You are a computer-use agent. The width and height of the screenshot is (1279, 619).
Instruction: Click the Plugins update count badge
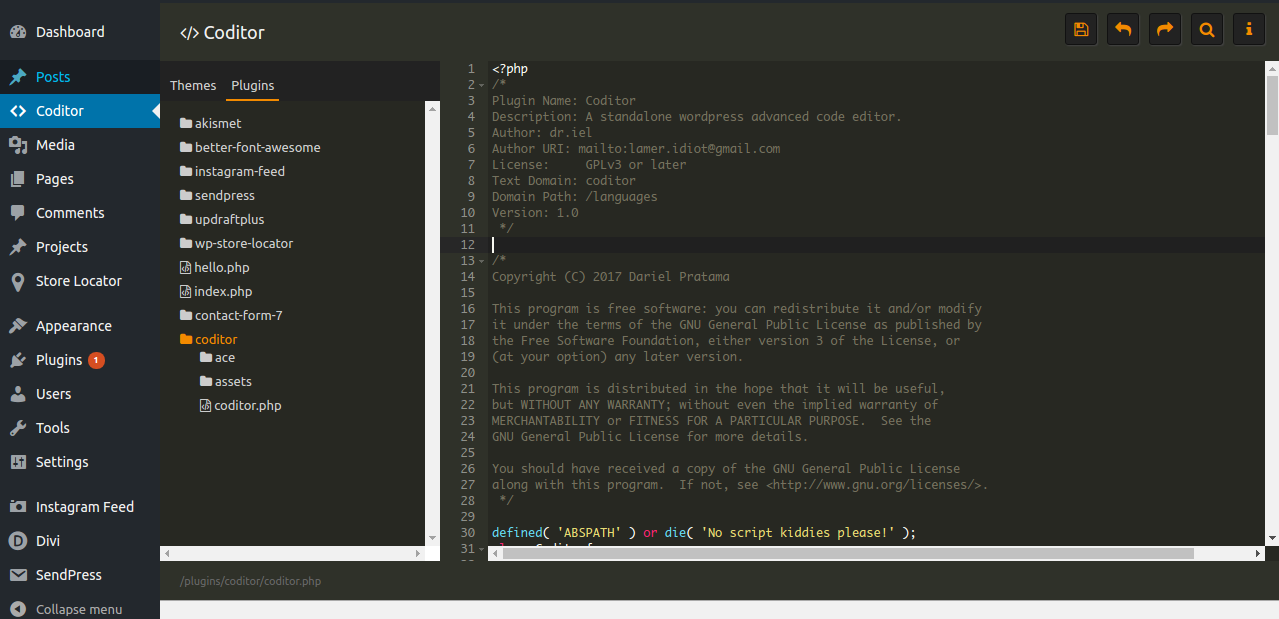(96, 360)
